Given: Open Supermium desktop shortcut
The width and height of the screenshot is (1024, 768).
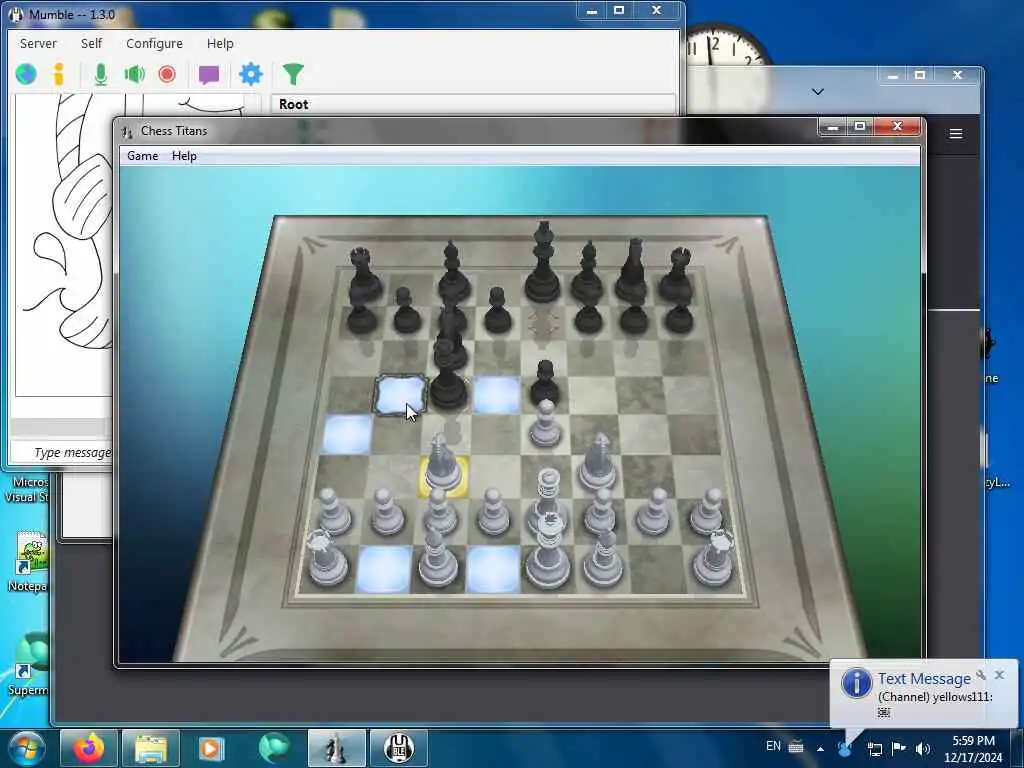Looking at the screenshot, I should [28, 663].
